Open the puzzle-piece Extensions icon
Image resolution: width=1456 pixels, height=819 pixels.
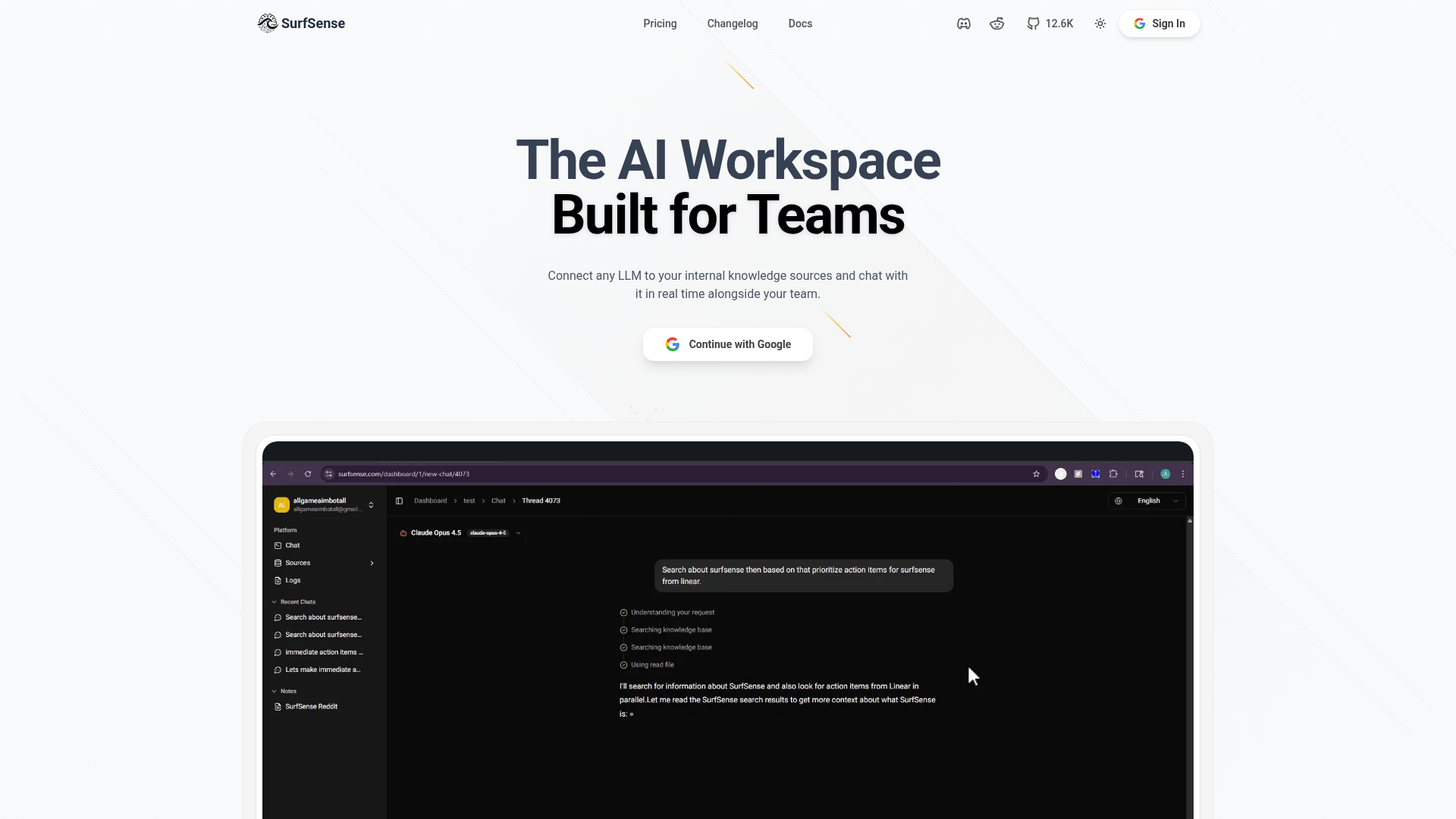click(x=1113, y=474)
